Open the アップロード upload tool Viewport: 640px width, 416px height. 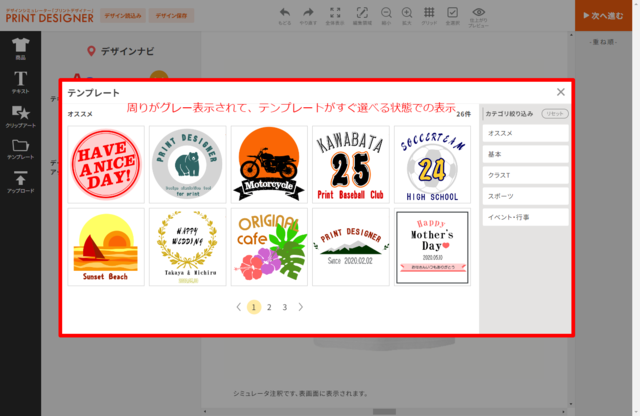(x=20, y=182)
